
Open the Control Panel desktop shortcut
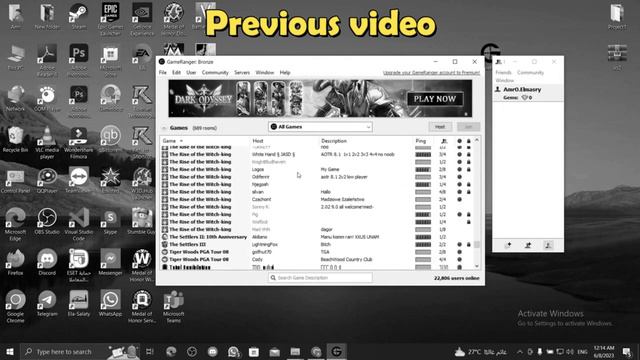point(16,181)
